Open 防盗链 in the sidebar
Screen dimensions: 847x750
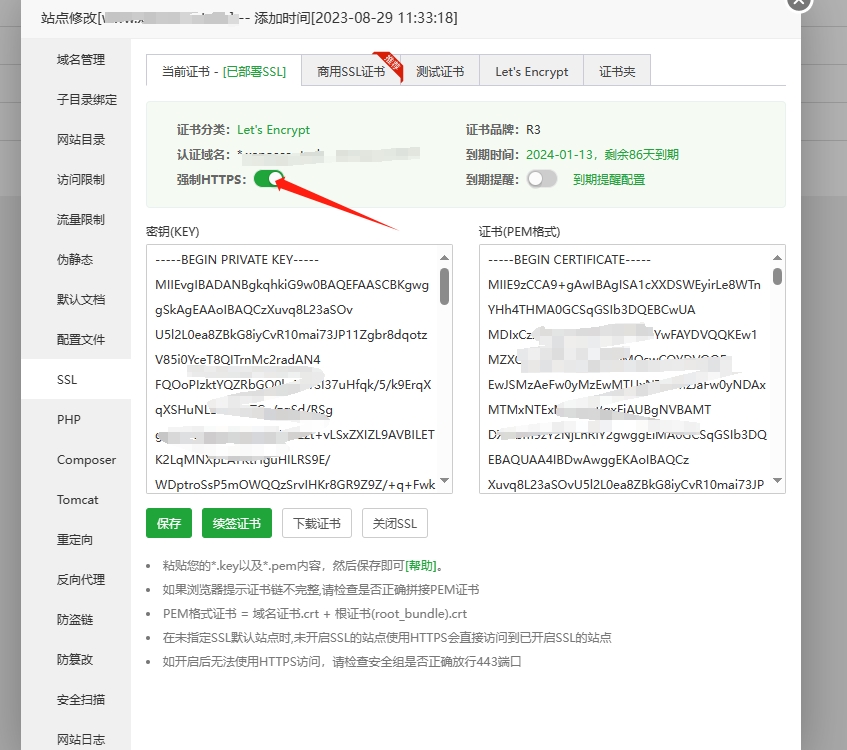click(75, 619)
